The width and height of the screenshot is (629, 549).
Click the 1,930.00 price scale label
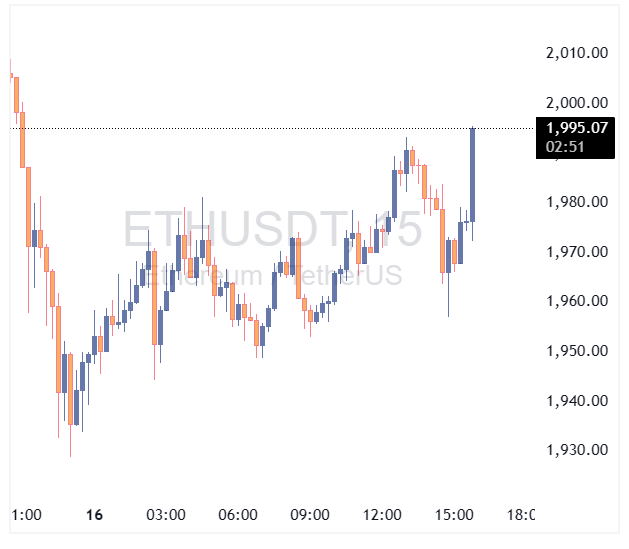tap(577, 450)
